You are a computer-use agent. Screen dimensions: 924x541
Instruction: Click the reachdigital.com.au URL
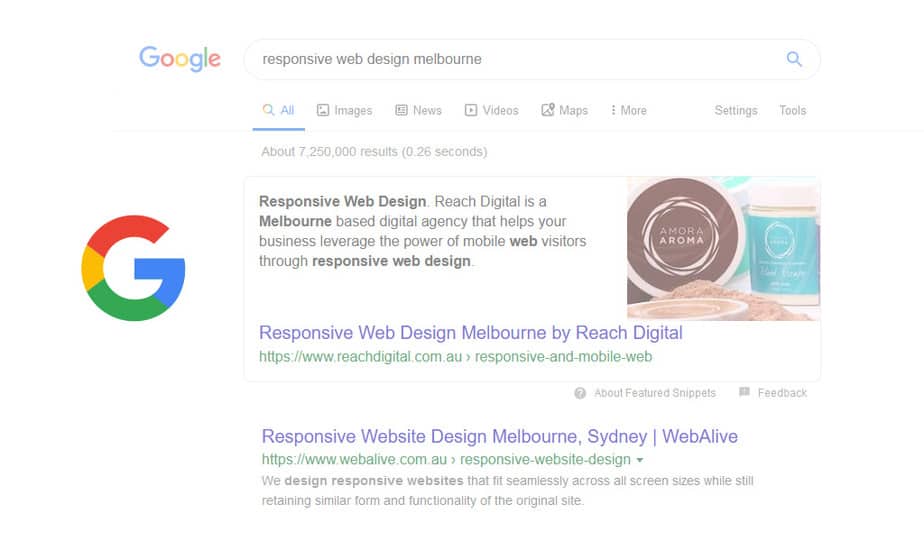(x=456, y=357)
